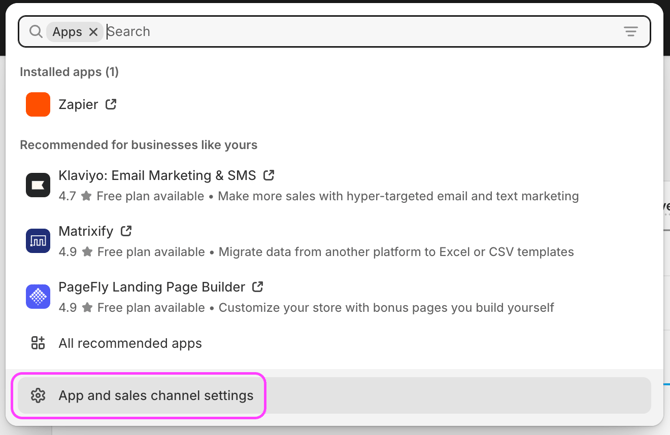Click the gear icon for app settings
670x435 pixels.
(x=38, y=396)
